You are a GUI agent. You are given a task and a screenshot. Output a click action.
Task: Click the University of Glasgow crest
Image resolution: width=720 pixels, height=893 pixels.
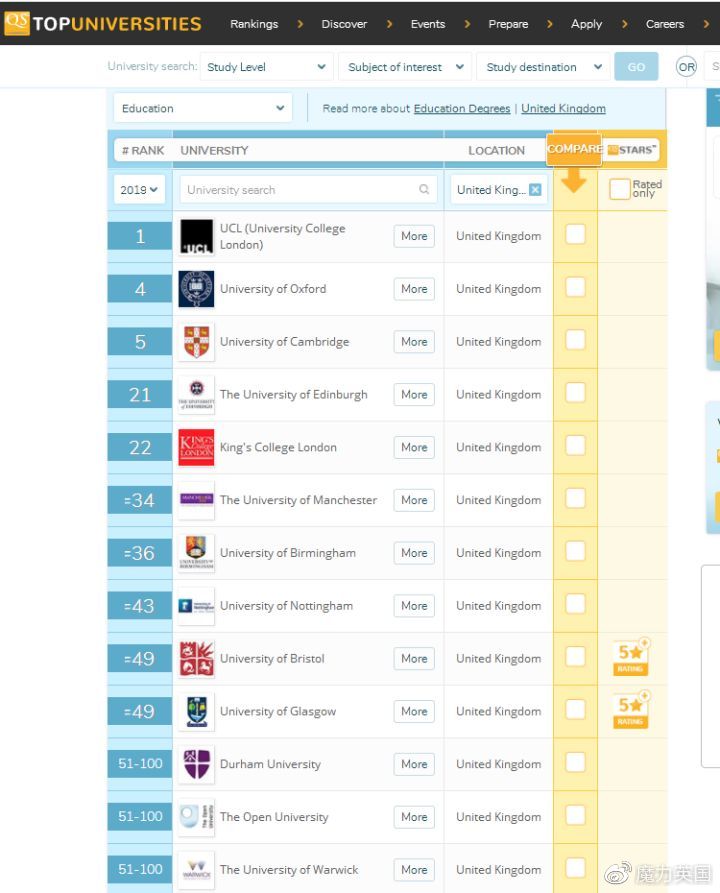pyautogui.click(x=197, y=711)
